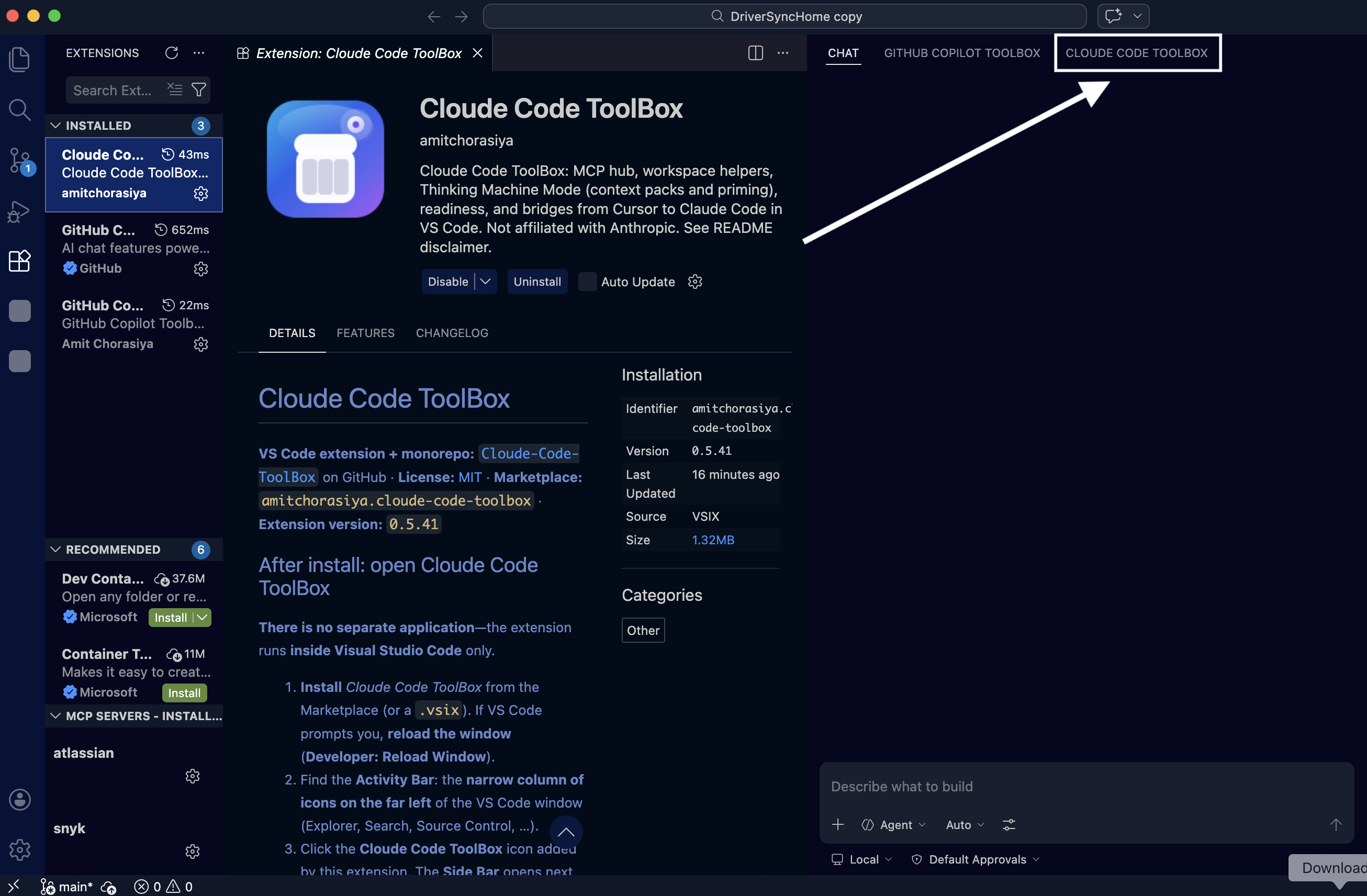The width and height of the screenshot is (1367, 896).
Task: Open the extensions filter funnel
Action: pyautogui.click(x=199, y=89)
